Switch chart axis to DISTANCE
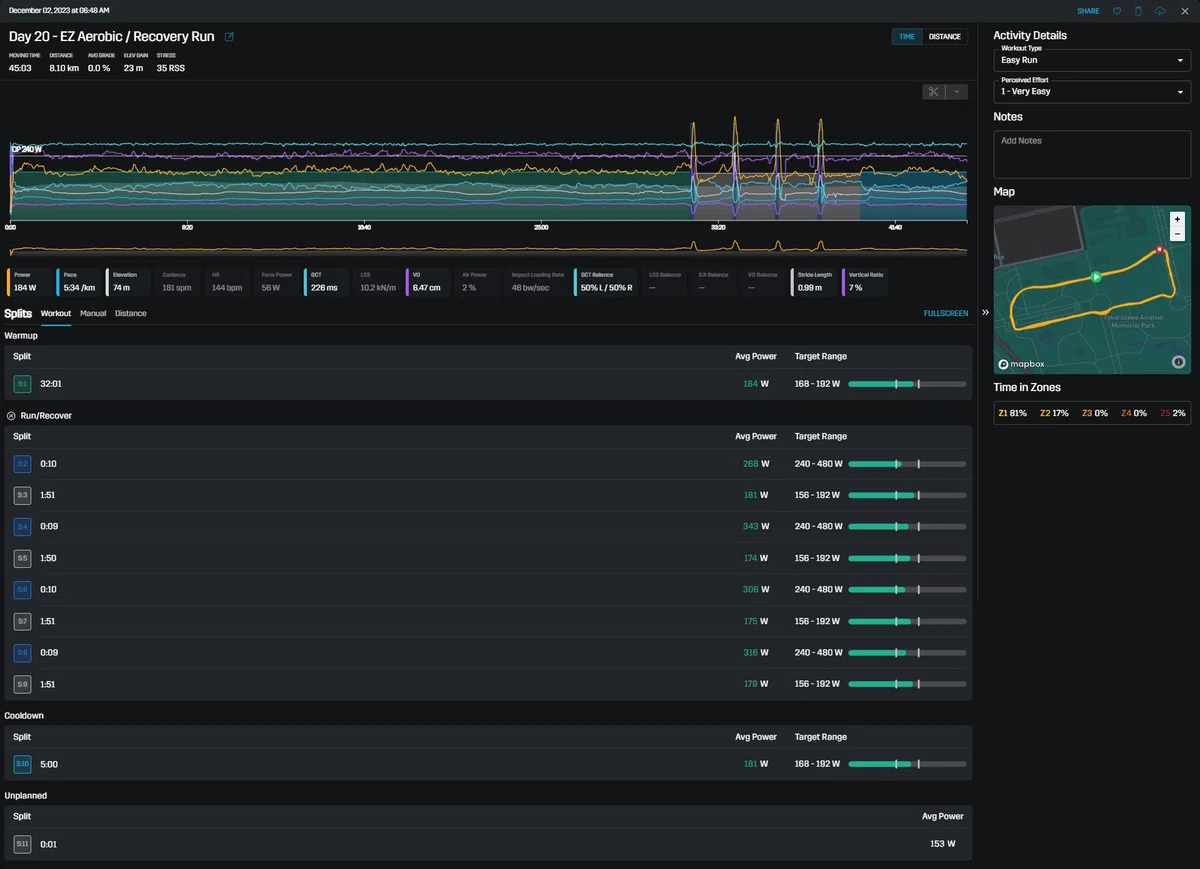This screenshot has height=869, width=1200. [x=945, y=37]
